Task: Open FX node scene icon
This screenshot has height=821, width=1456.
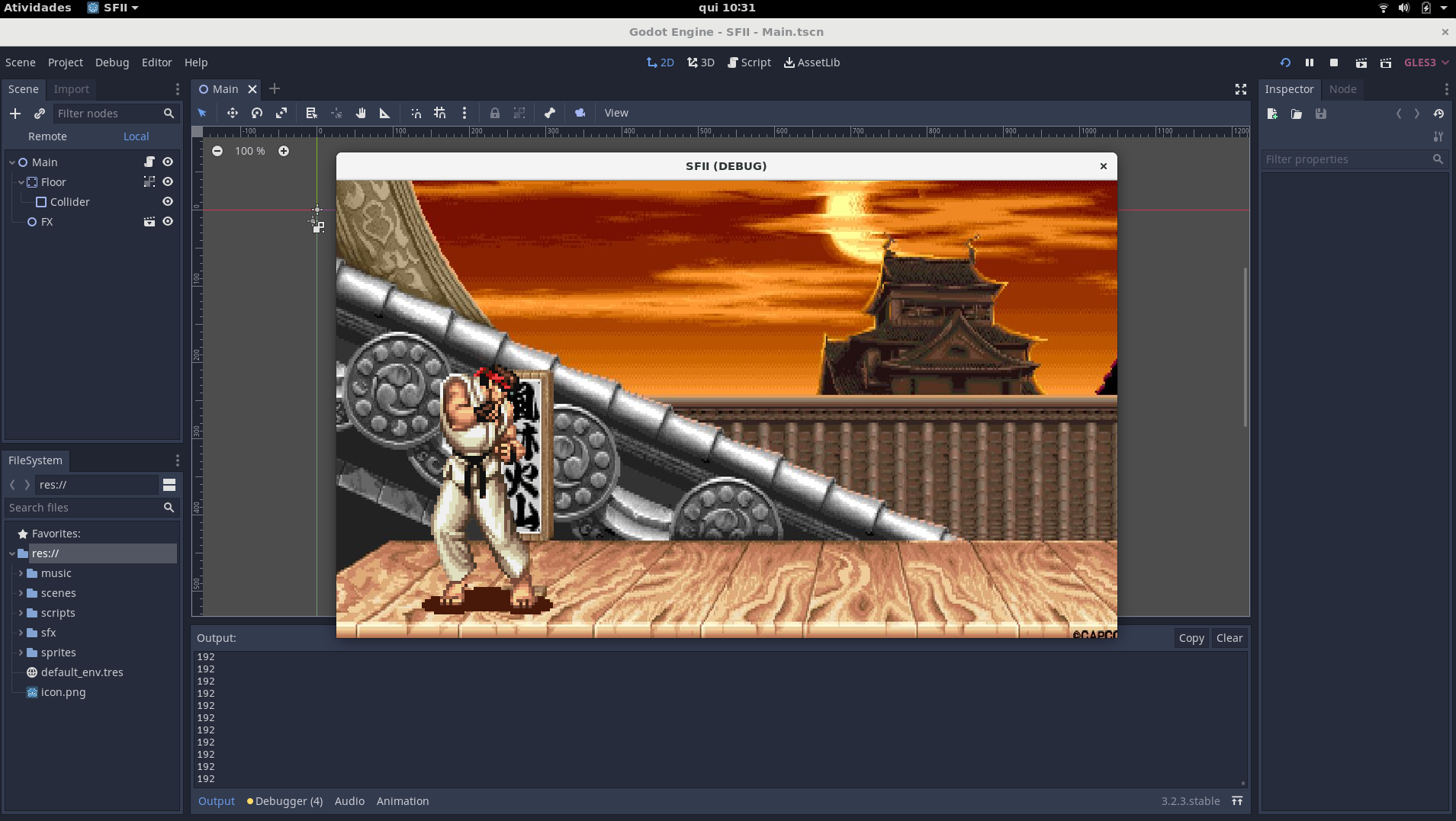Action: coord(149,222)
